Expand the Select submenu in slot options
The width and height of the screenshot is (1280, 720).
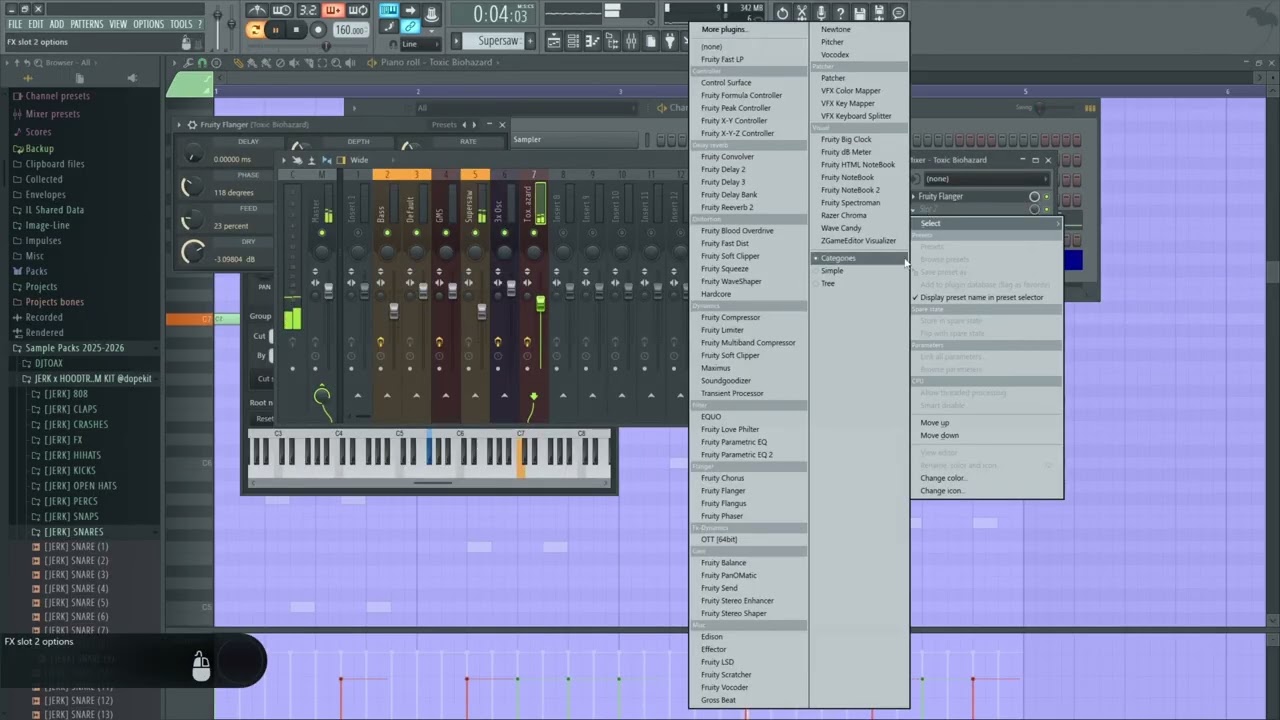point(986,224)
